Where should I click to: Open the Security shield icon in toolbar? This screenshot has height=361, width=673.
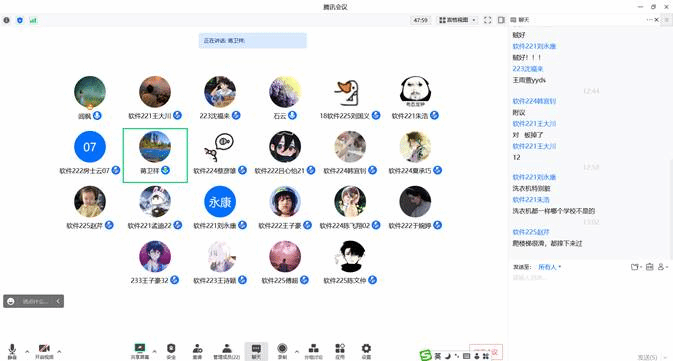coord(171,351)
